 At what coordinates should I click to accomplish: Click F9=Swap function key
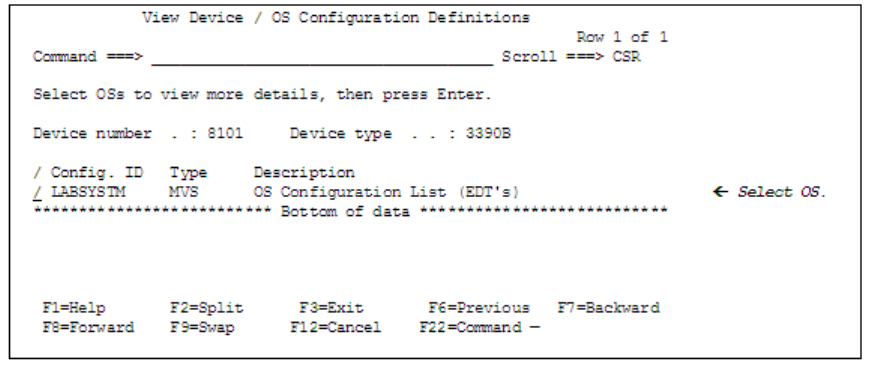click(202, 327)
